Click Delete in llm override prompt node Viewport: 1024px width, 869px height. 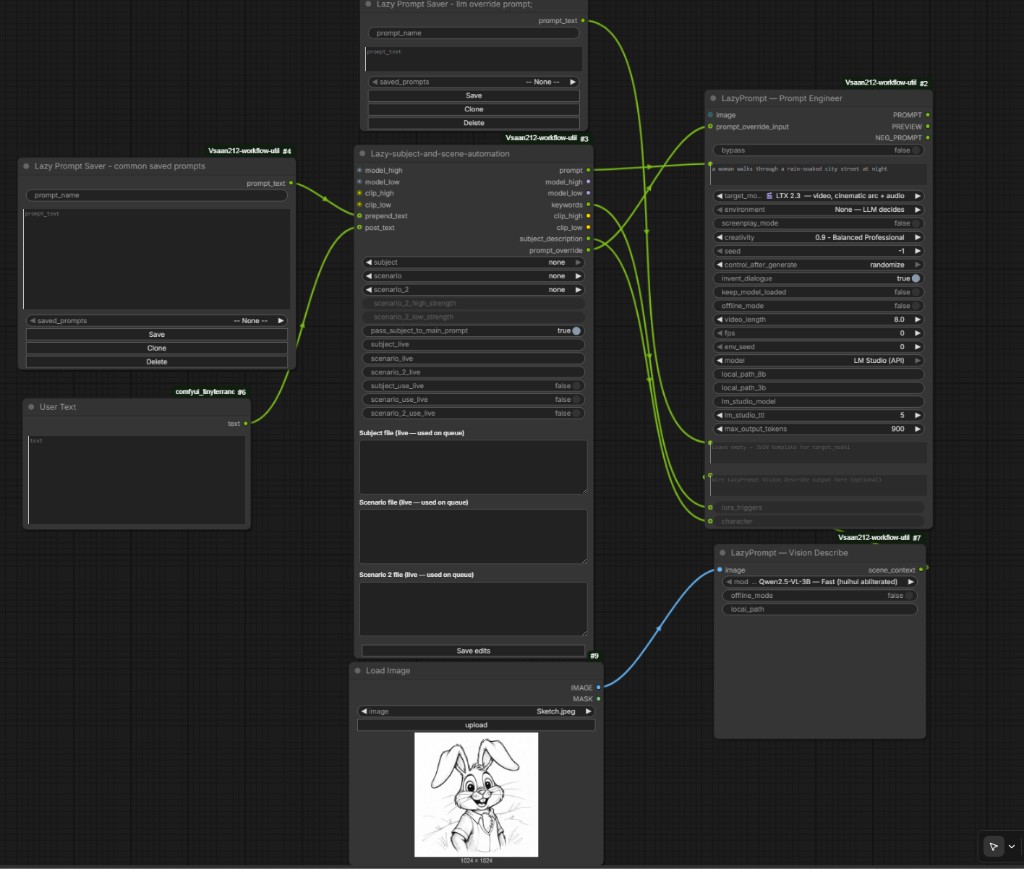tap(473, 123)
